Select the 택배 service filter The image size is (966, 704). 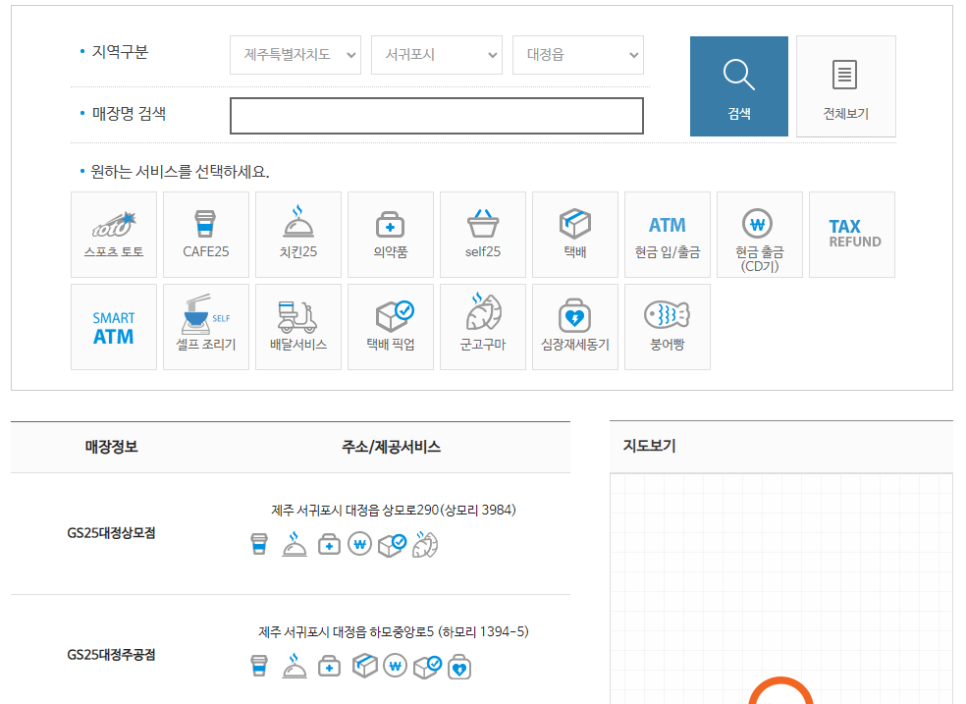pos(575,235)
